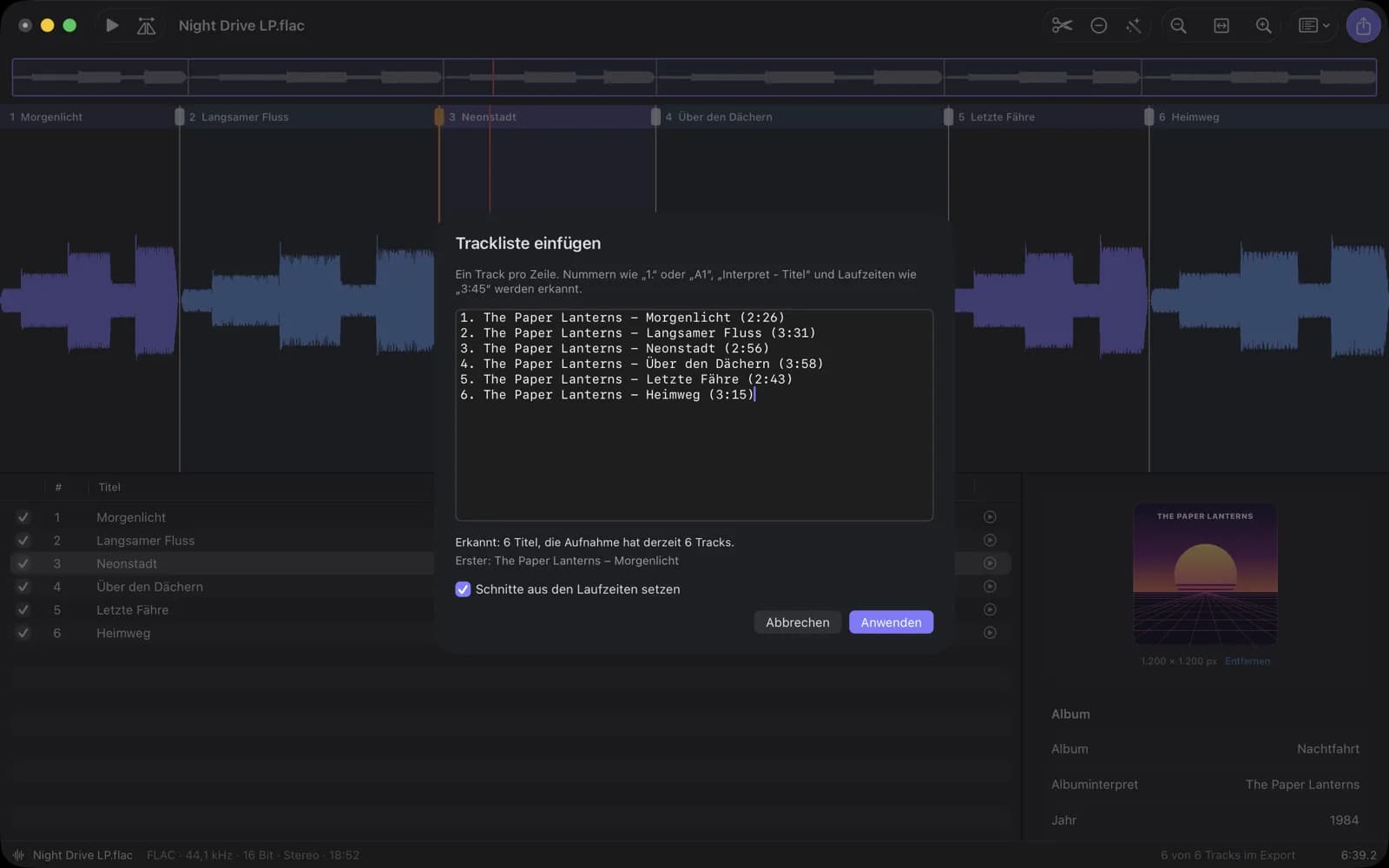Screen dimensions: 1389x868
Task: Open the view layout dropdown in toolbar
Action: coord(1313,25)
